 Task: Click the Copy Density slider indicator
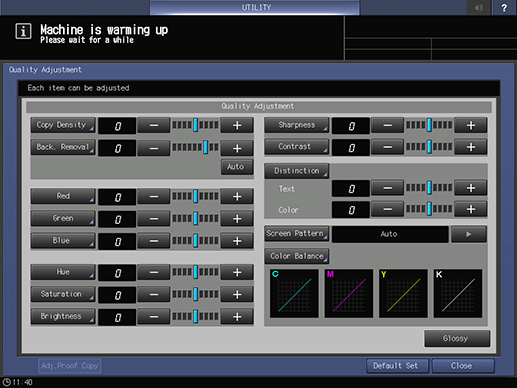(196, 125)
